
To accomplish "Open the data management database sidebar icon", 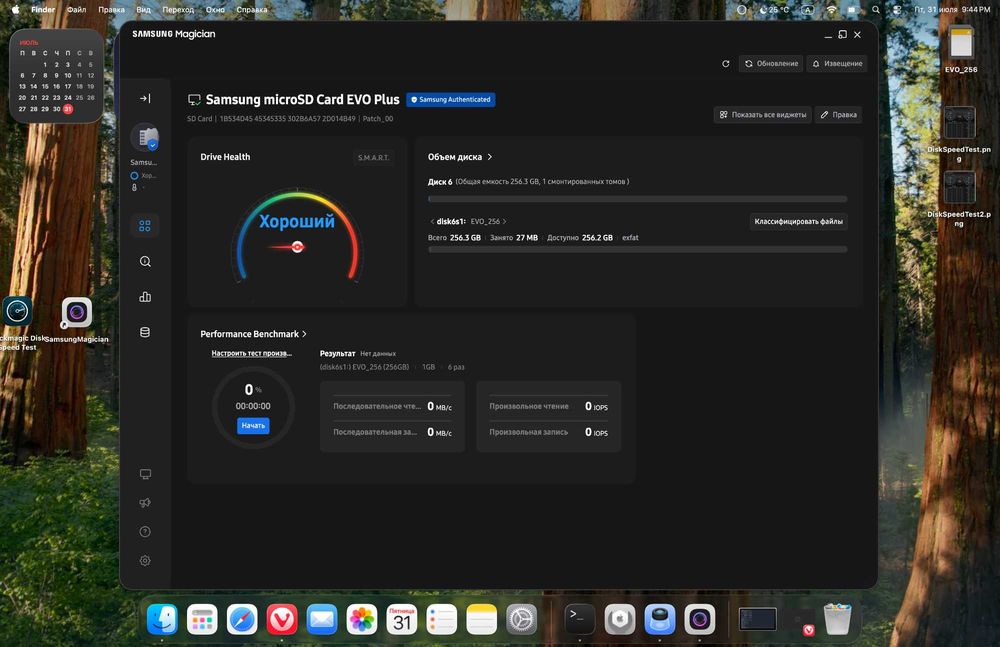I will 145,332.
